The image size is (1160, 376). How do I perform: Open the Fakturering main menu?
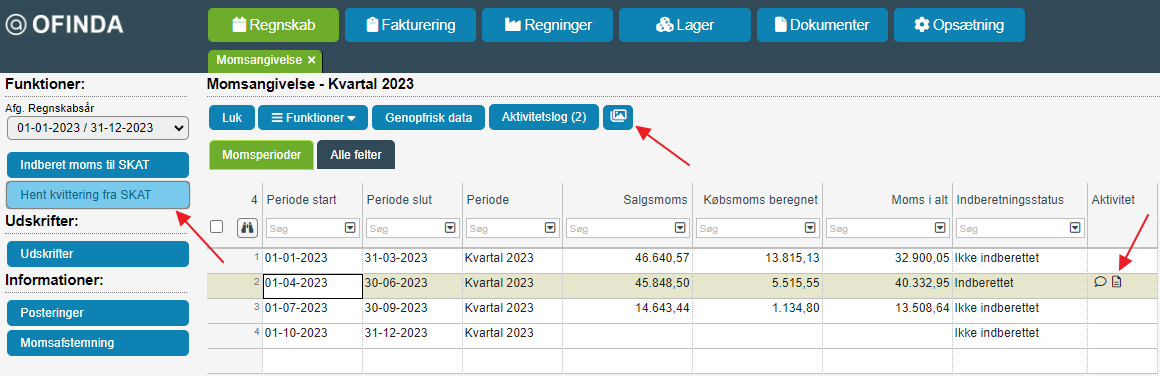tap(410, 25)
